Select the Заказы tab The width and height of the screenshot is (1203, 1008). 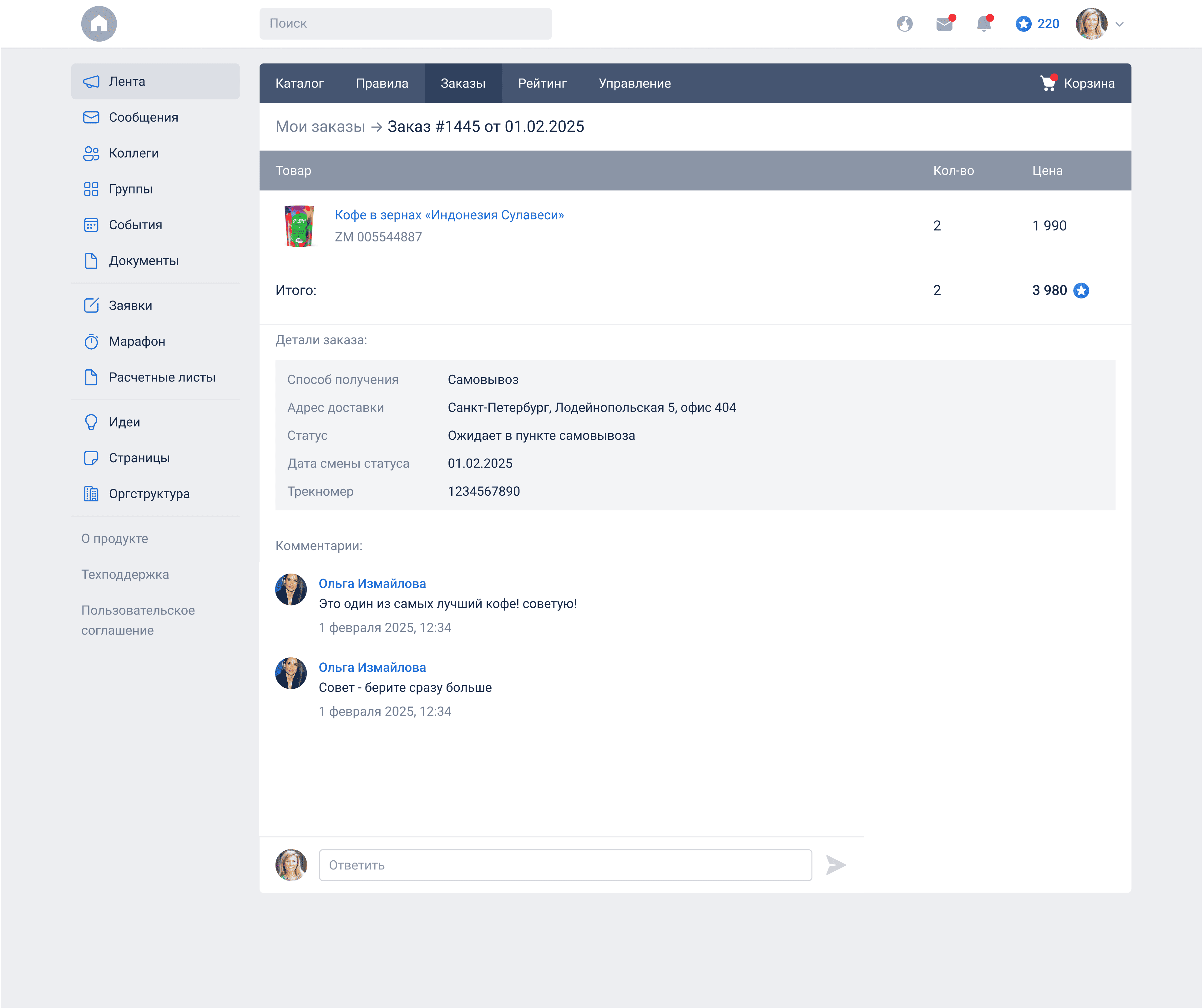[x=463, y=83]
